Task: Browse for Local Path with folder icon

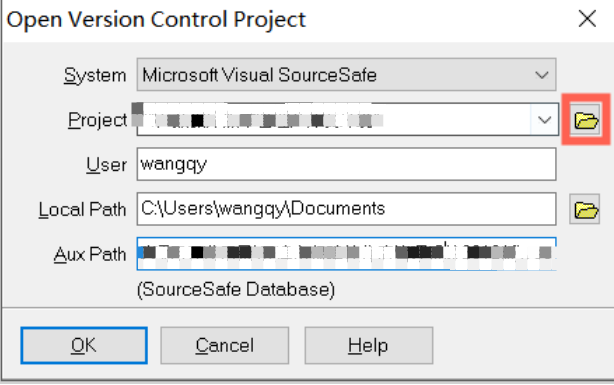Action: click(x=585, y=209)
